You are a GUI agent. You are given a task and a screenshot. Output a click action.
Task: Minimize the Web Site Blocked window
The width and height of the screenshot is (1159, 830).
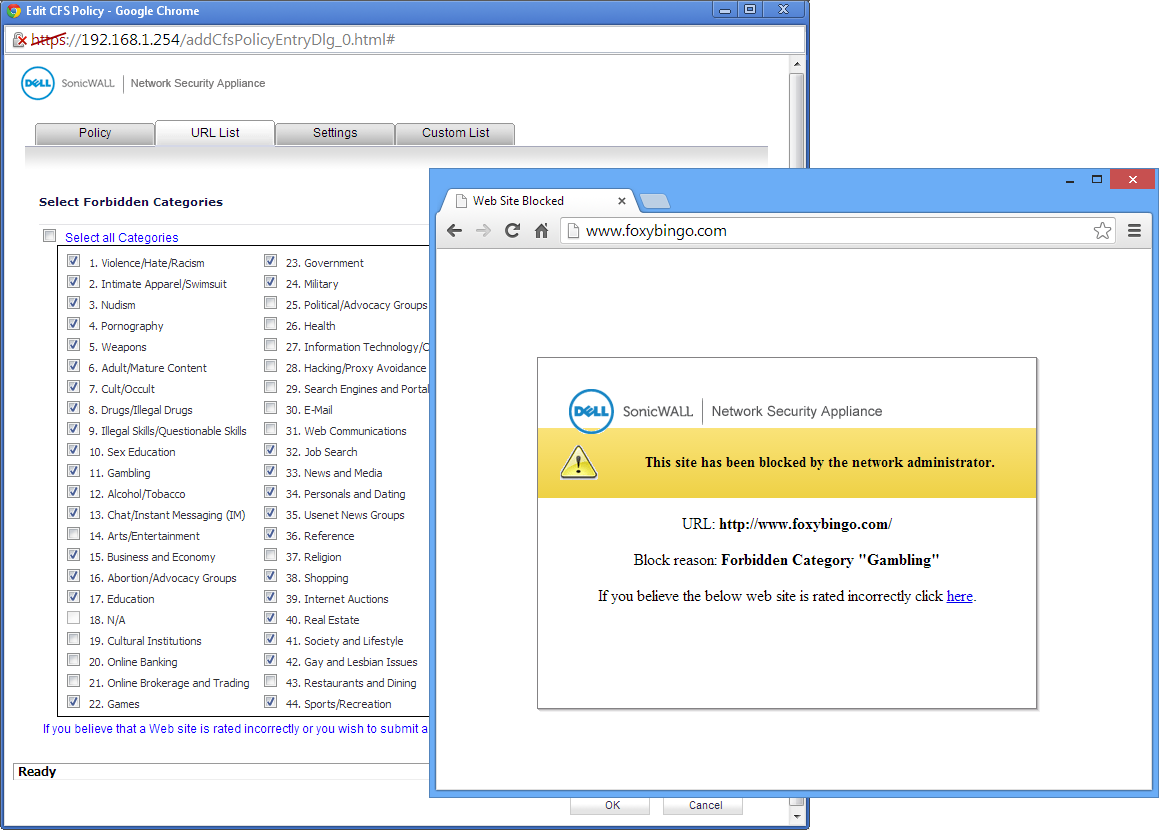pyautogui.click(x=1070, y=180)
